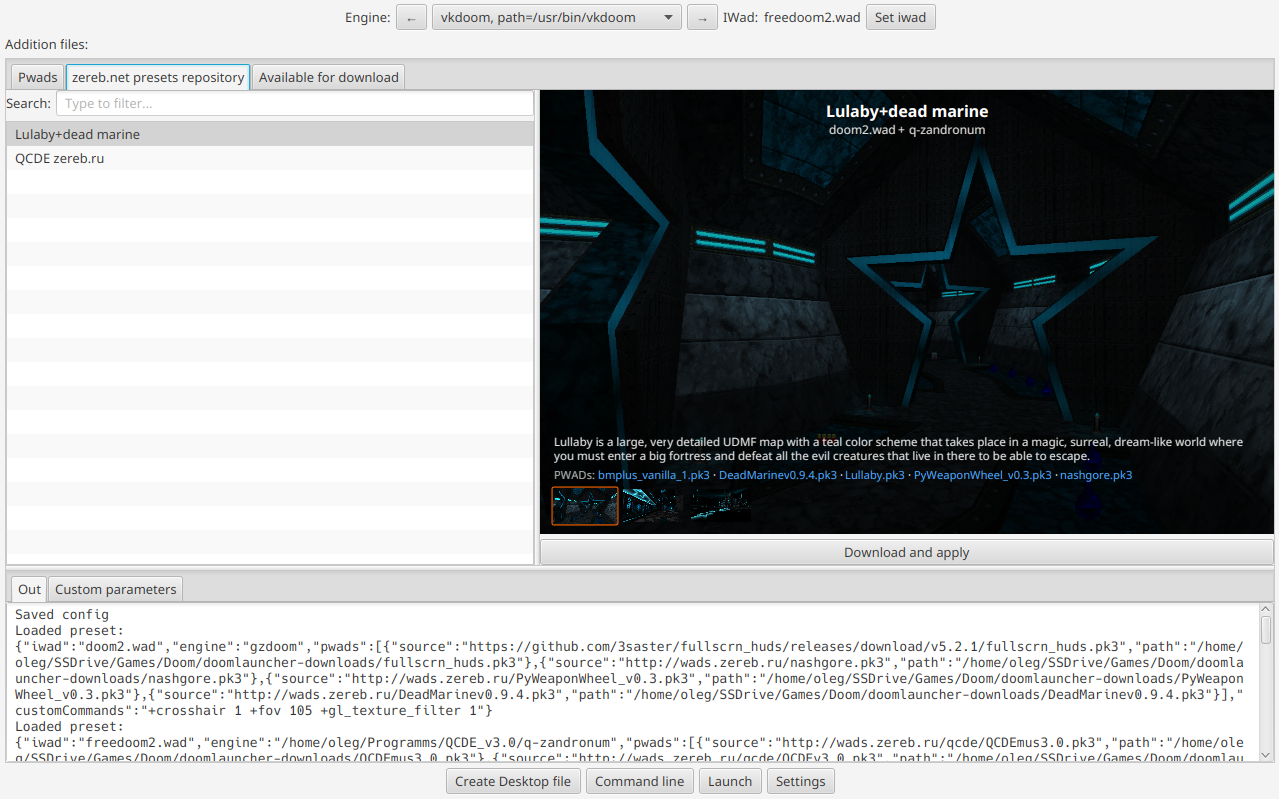Click the first 'Loaded preset:' output line
Viewport: 1279px width, 799px height.
[69, 631]
